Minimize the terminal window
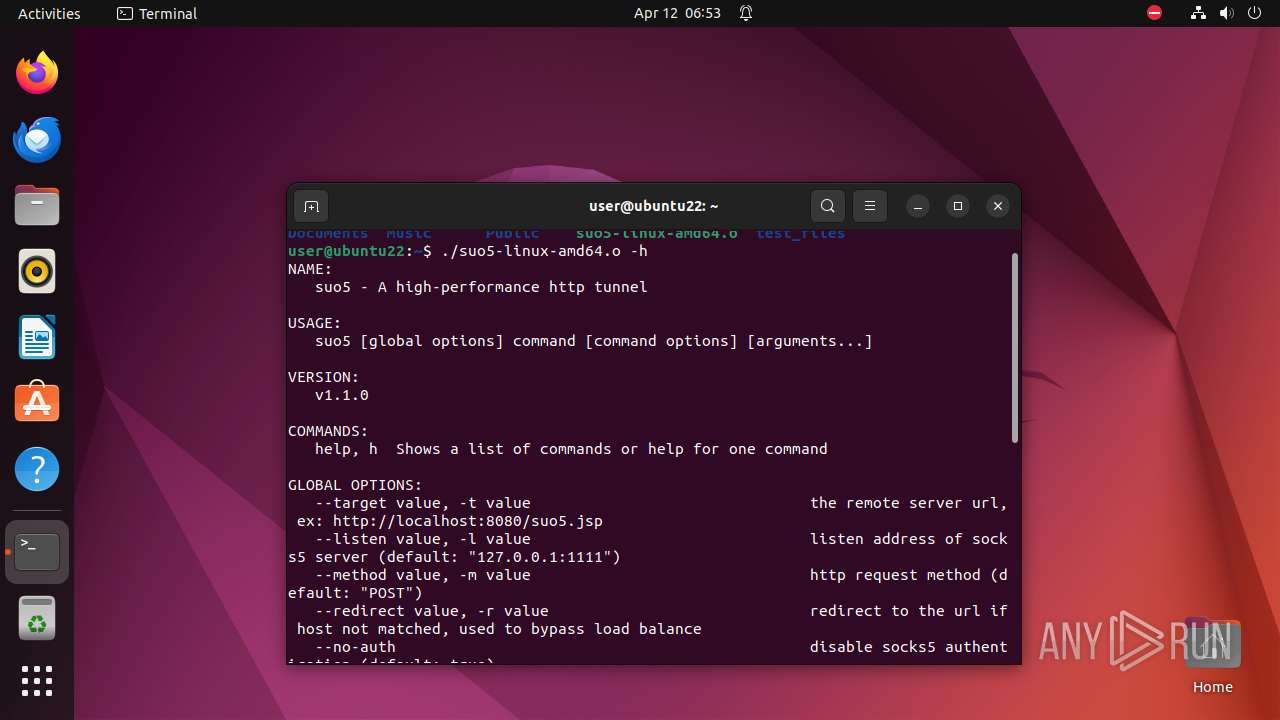 pos(918,206)
